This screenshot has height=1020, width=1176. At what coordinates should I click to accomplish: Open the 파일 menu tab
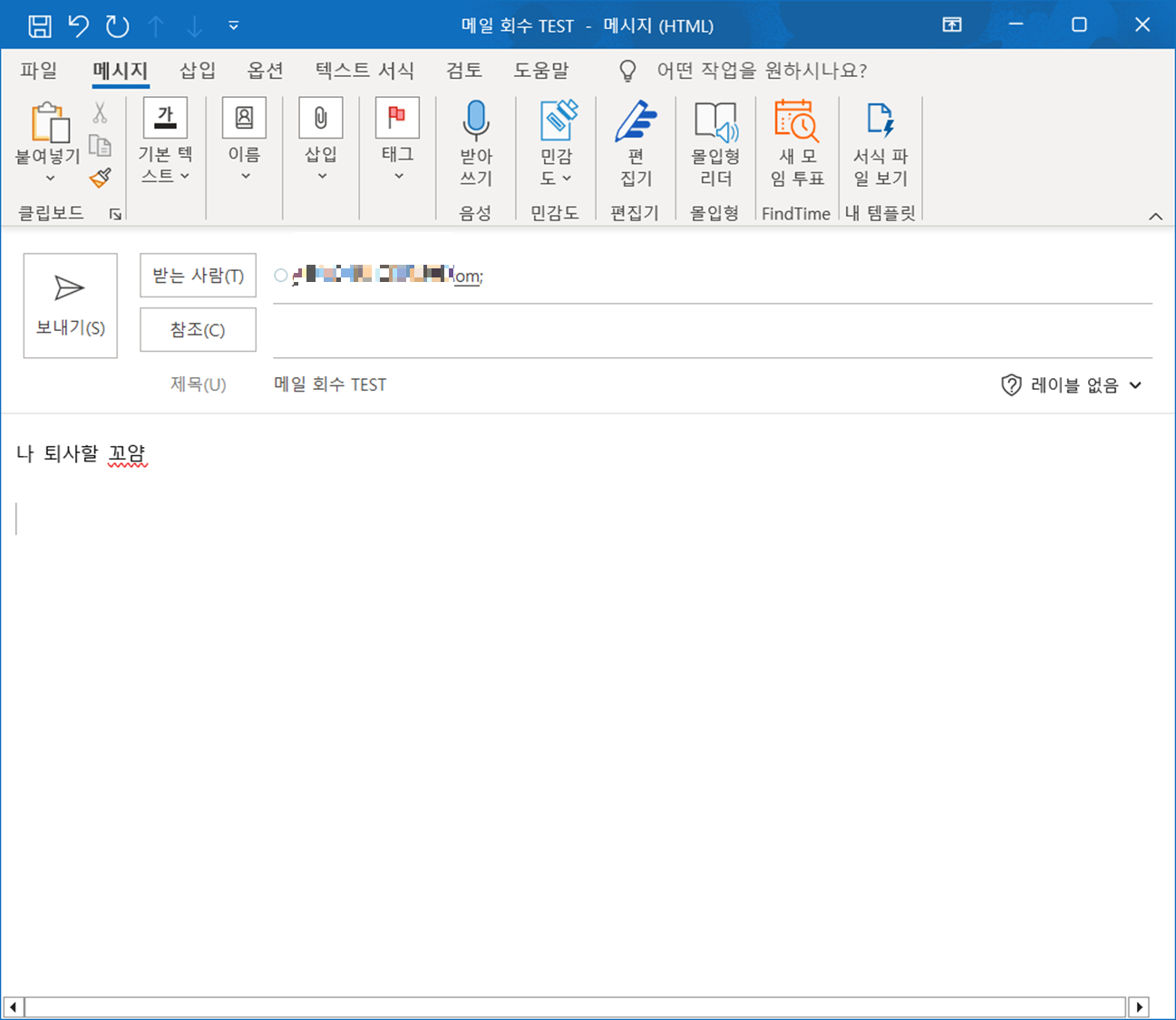[x=39, y=71]
